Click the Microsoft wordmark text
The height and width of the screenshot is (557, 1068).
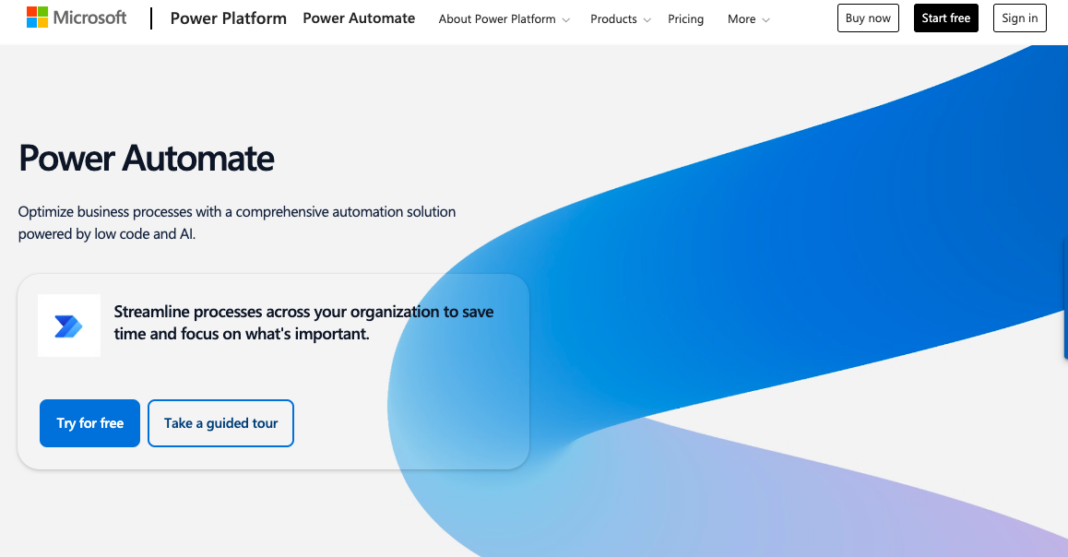click(x=90, y=18)
